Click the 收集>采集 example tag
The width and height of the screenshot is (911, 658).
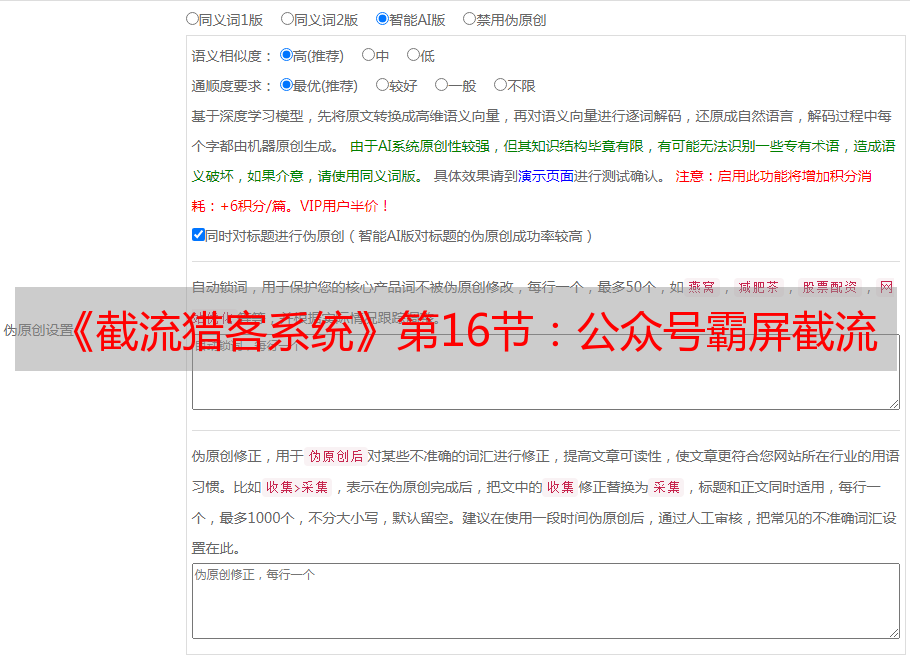[297, 487]
